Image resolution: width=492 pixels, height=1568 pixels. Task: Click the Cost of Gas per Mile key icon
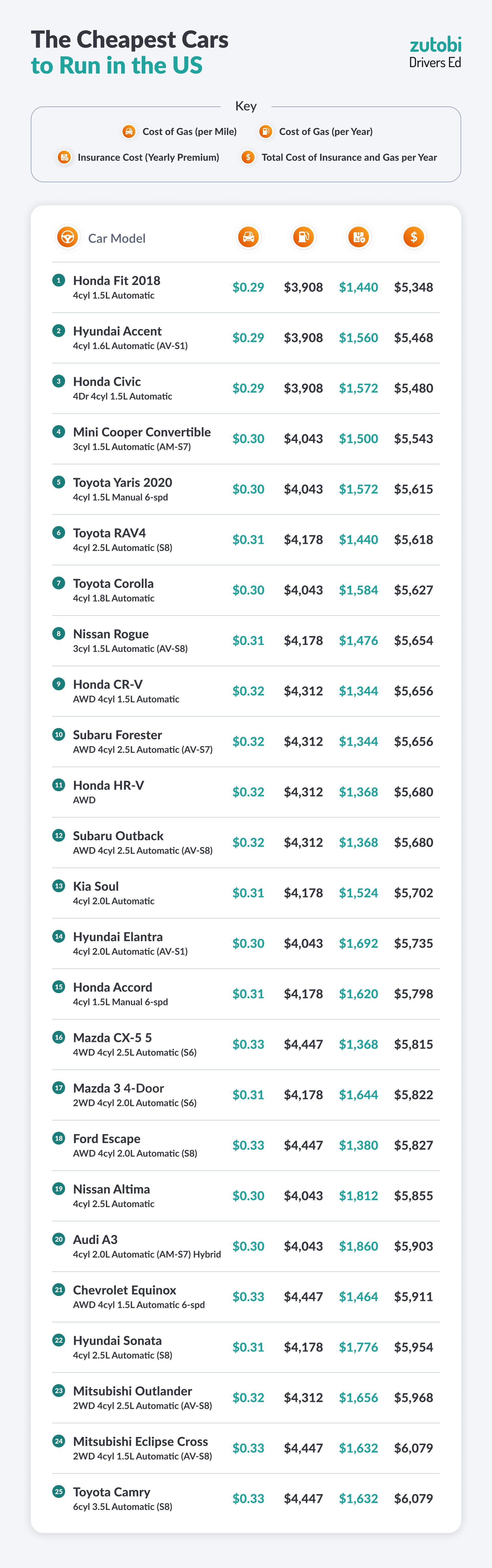(128, 131)
